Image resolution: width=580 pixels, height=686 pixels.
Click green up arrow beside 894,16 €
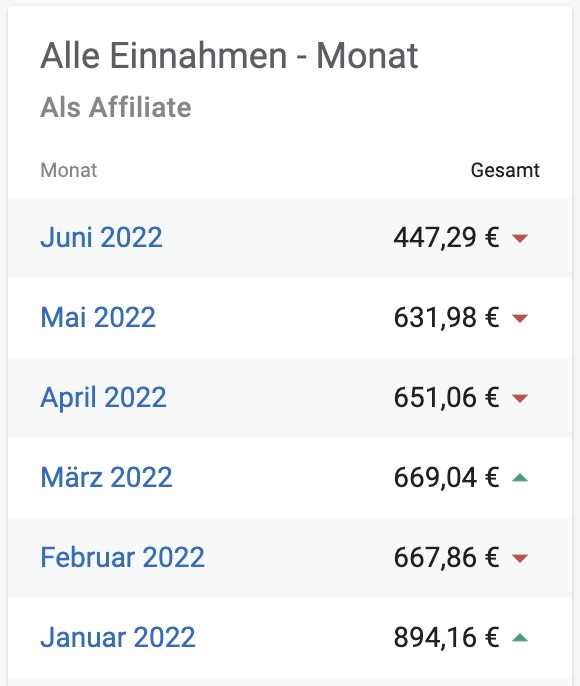click(x=520, y=637)
